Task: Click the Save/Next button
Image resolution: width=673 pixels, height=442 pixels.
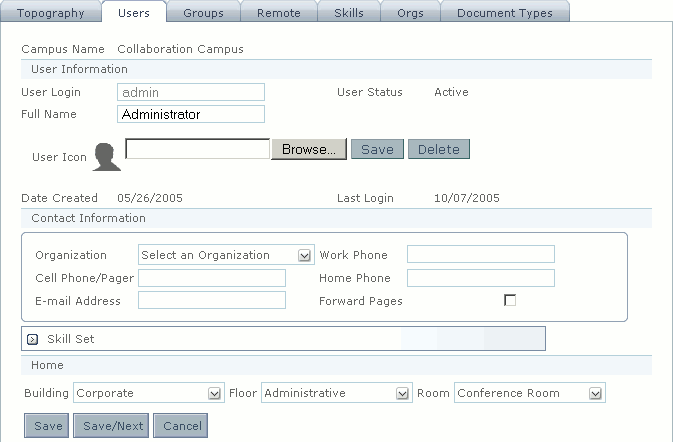Action: click(x=111, y=426)
